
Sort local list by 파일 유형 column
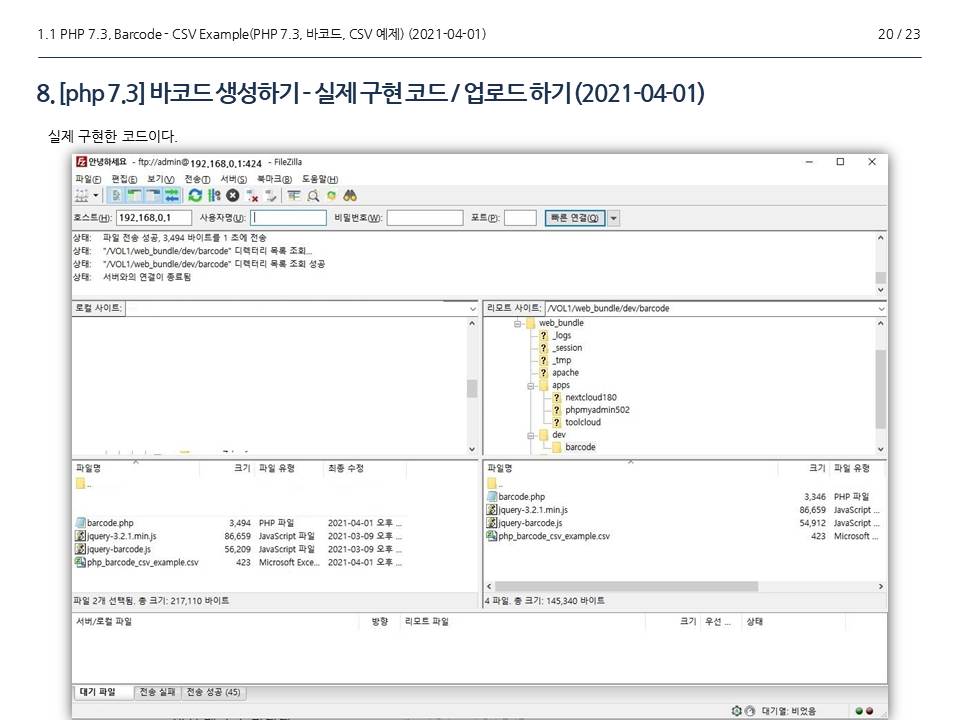(288, 468)
